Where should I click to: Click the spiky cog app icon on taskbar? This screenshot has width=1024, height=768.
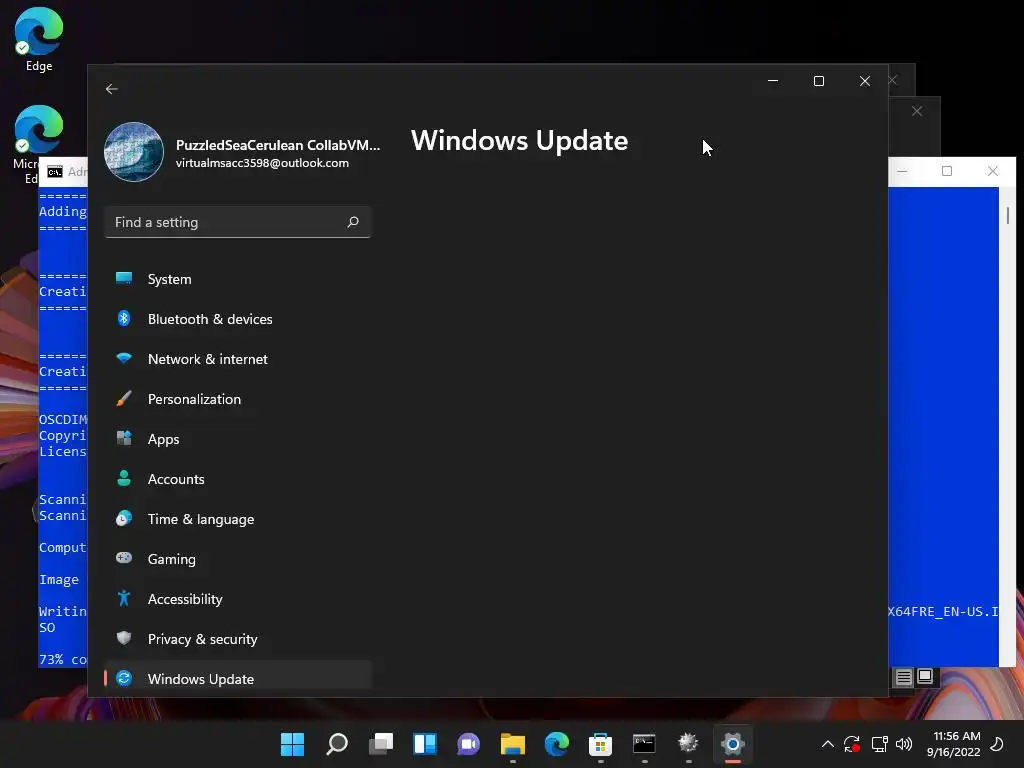tap(688, 744)
